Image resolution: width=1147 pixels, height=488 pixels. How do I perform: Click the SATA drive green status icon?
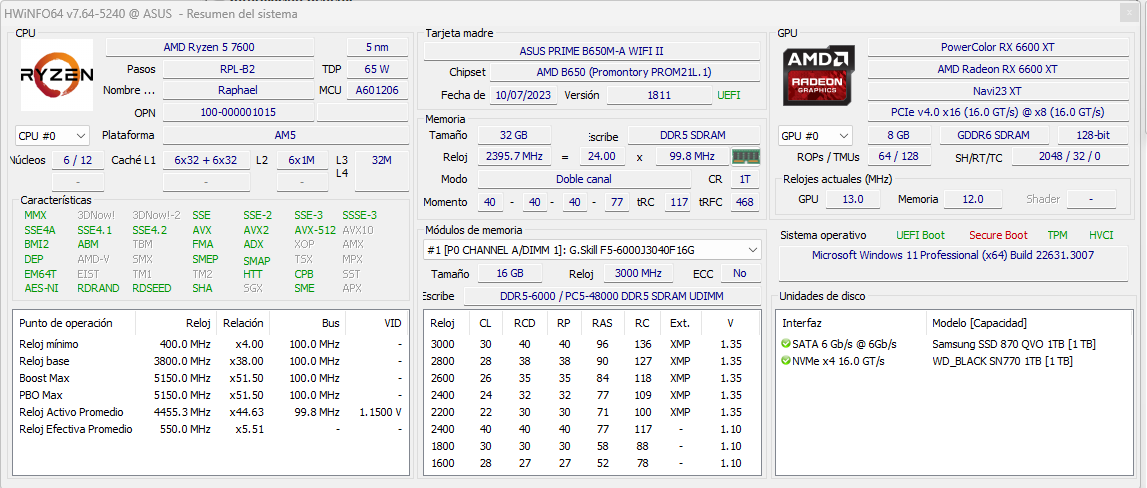click(786, 344)
